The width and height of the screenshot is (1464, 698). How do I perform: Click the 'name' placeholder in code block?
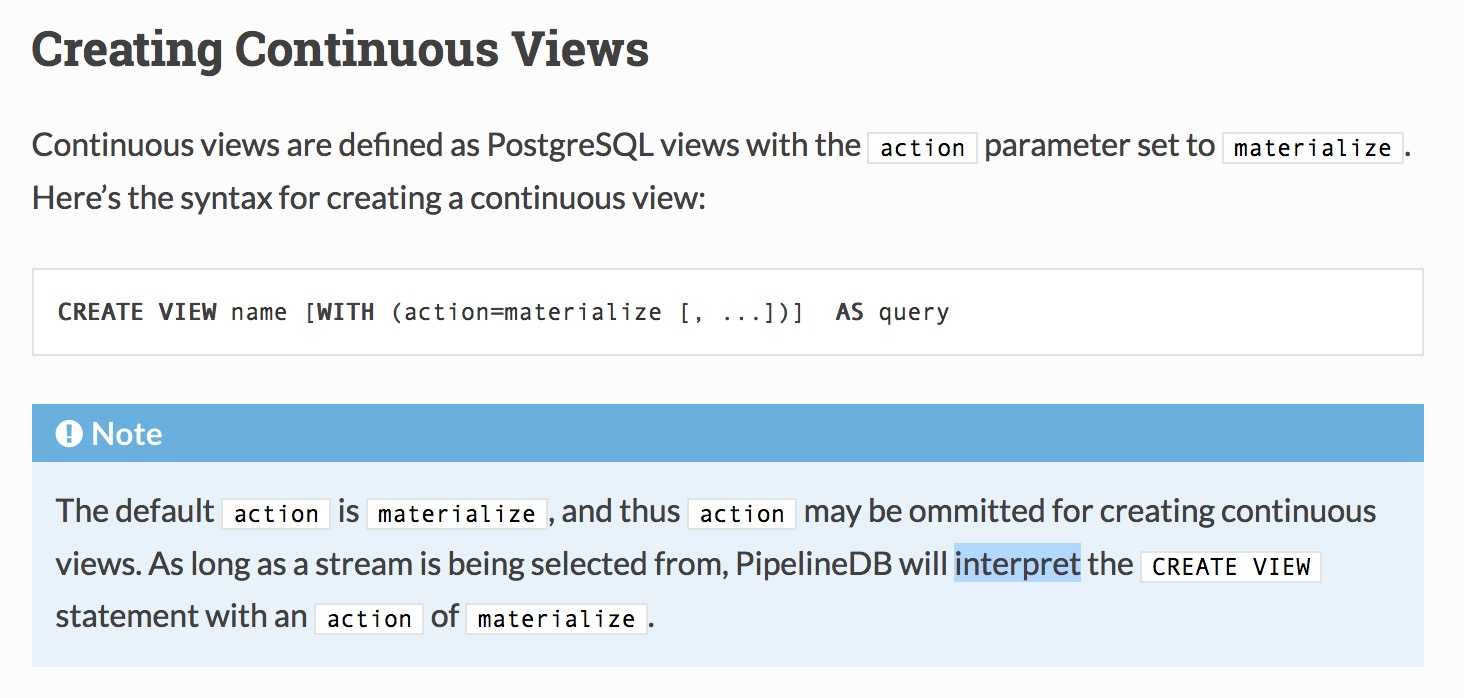pos(259,312)
